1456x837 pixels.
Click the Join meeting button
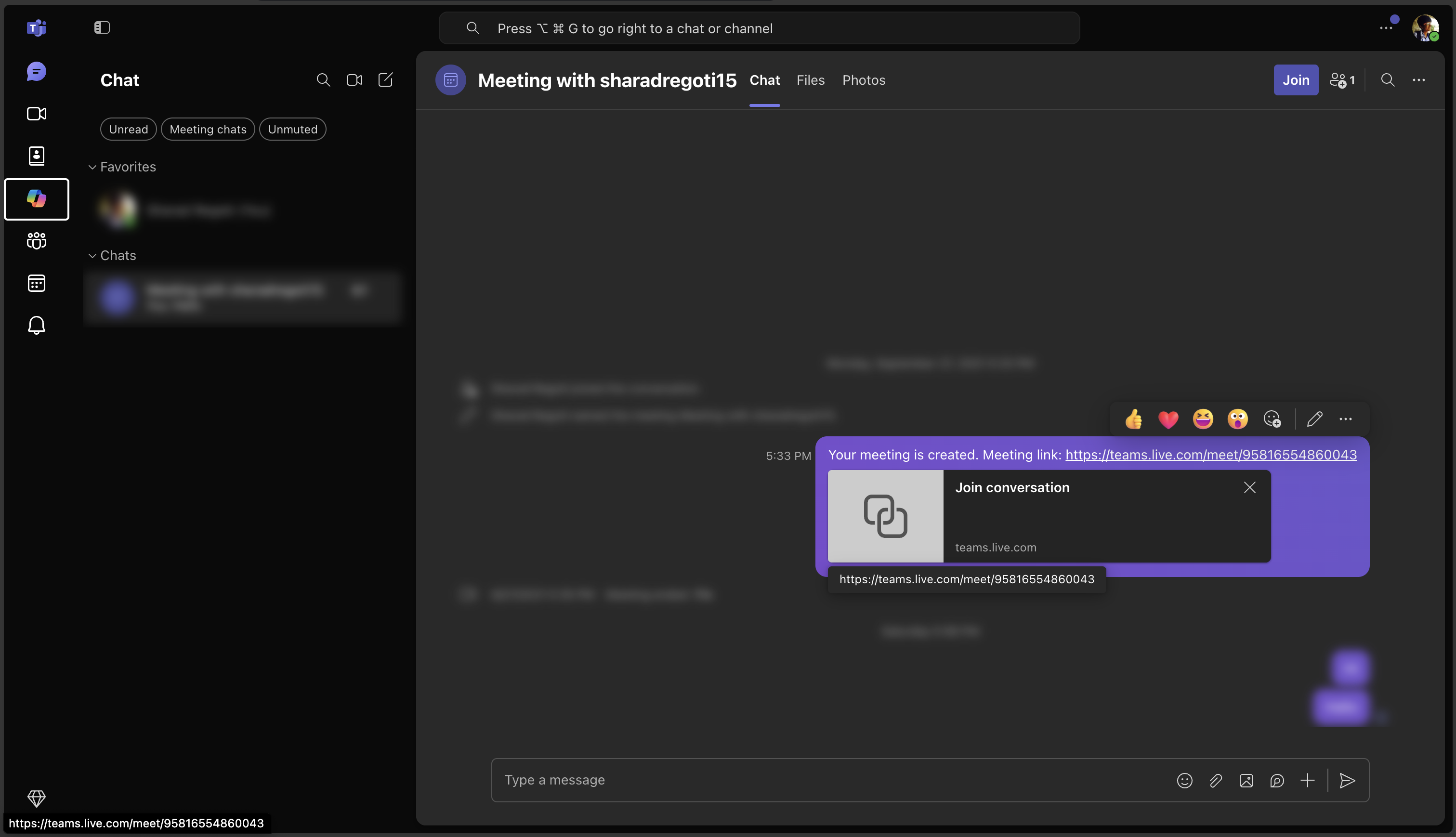point(1296,80)
